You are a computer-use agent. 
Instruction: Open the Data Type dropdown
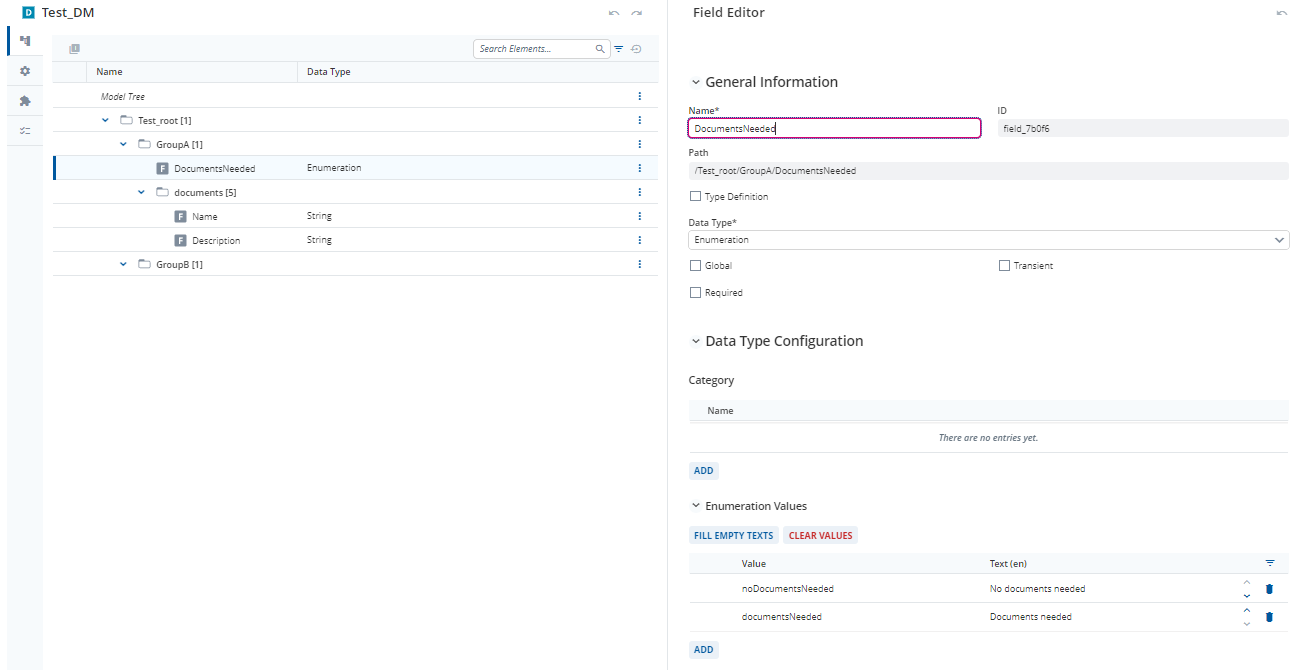989,240
